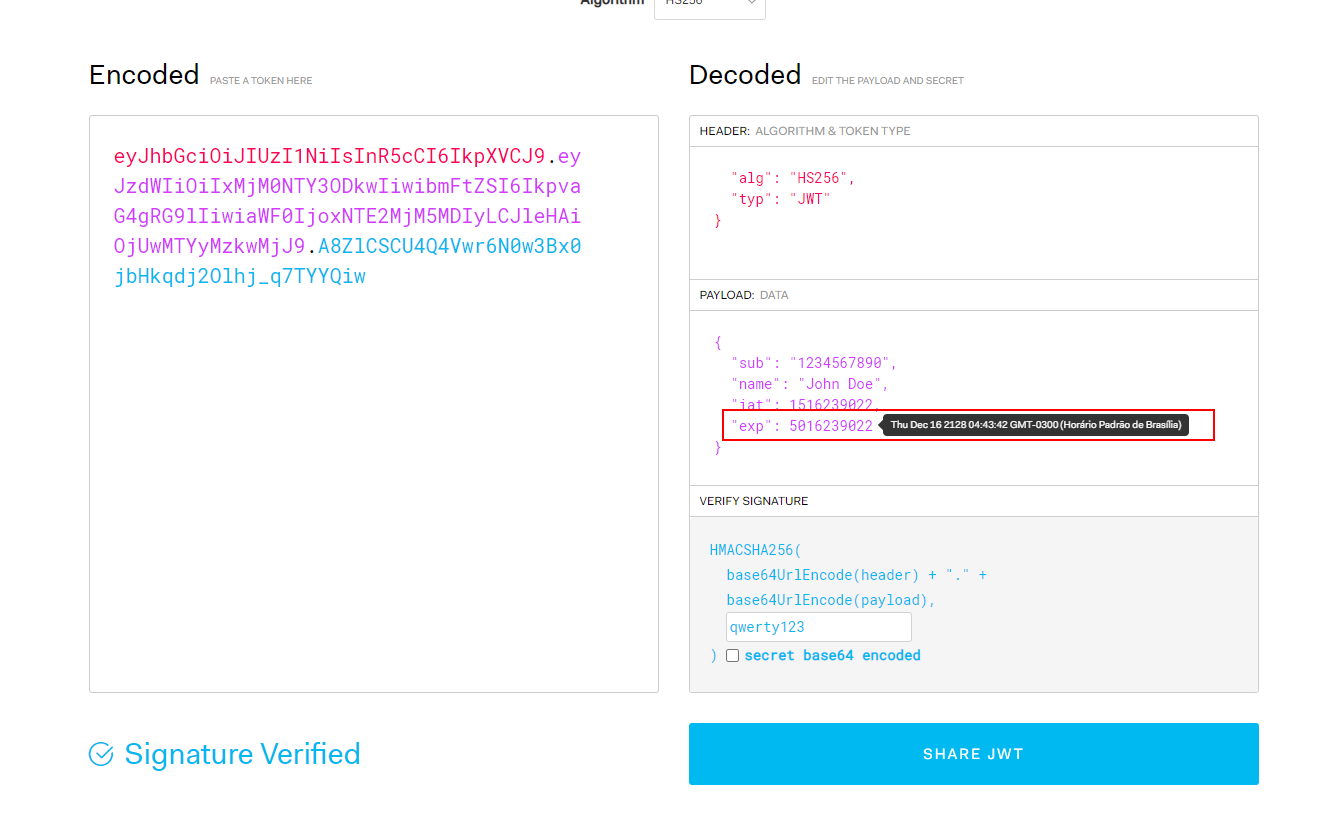Screen dimensions: 1329x816
Task: Click the "typ": "JWT" line
Action: click(x=780, y=199)
